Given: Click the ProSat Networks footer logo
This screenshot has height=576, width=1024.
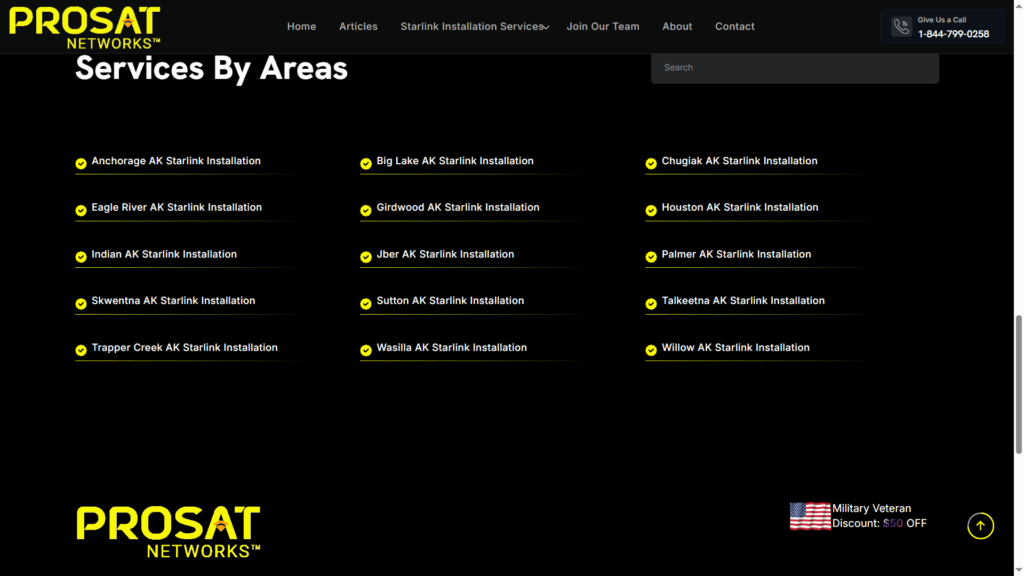Looking at the screenshot, I should [168, 532].
